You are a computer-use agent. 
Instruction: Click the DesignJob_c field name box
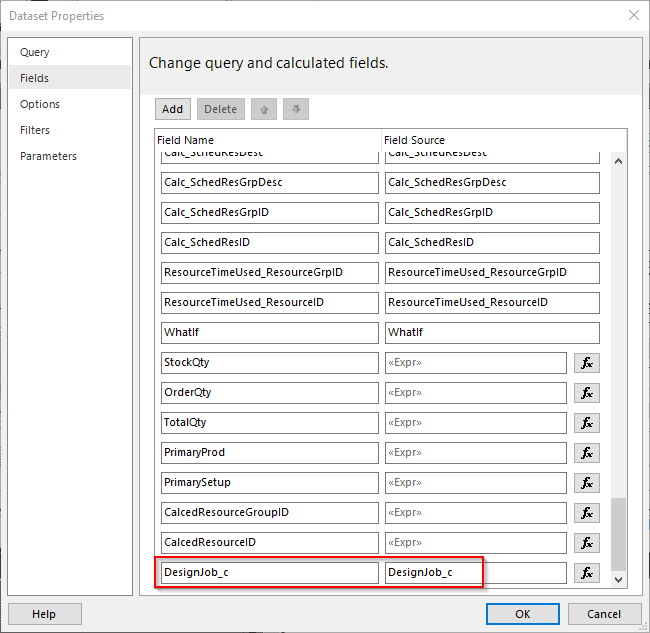pyautogui.click(x=269, y=573)
